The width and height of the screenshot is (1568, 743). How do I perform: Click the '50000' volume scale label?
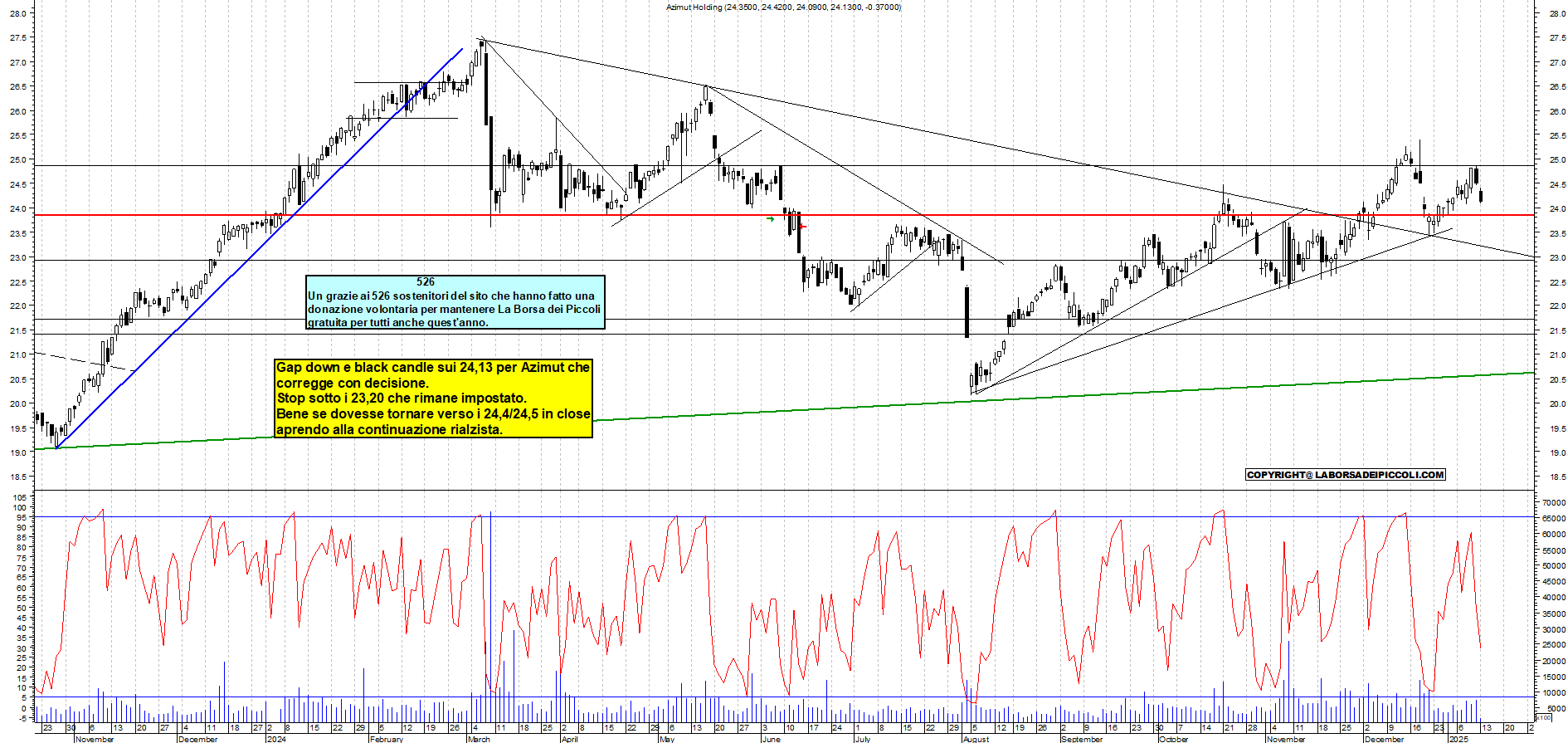(x=1554, y=566)
